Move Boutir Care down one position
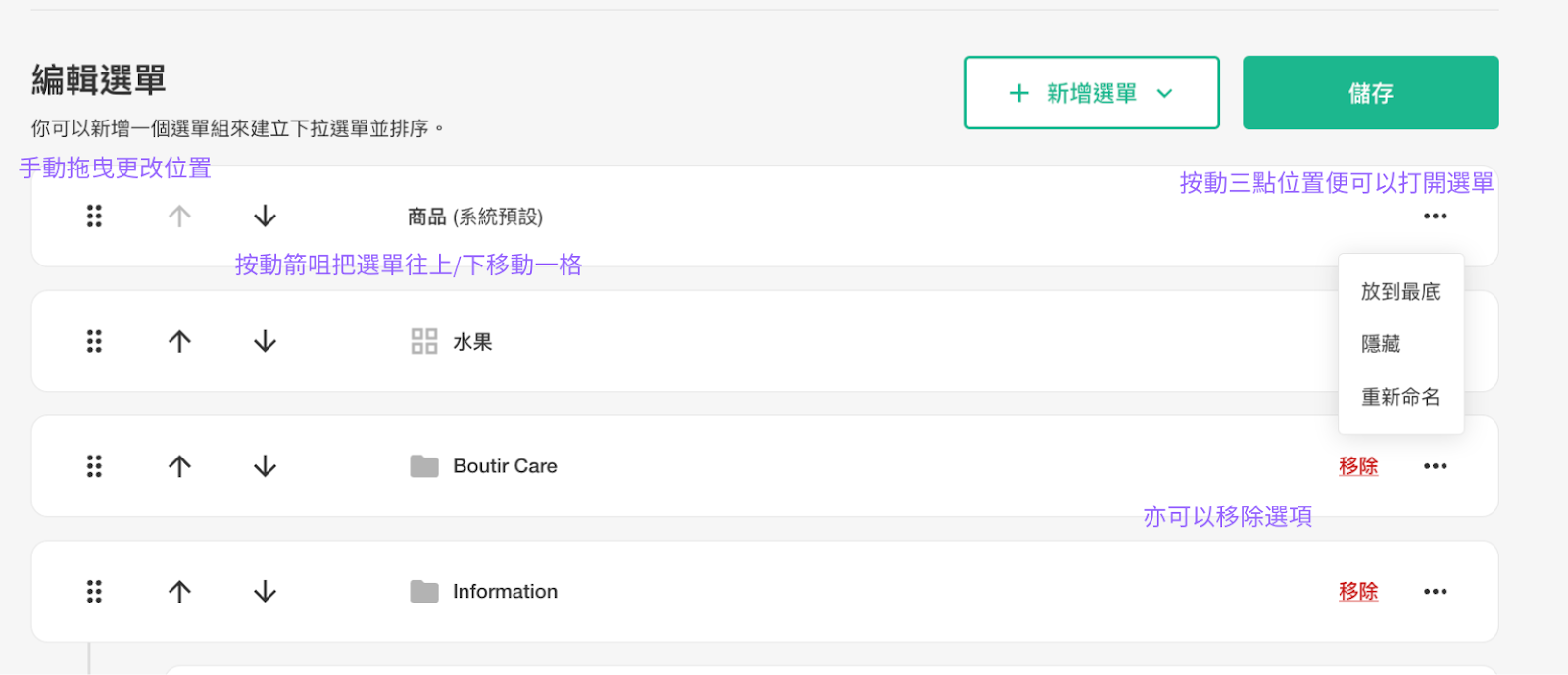 pyautogui.click(x=265, y=466)
